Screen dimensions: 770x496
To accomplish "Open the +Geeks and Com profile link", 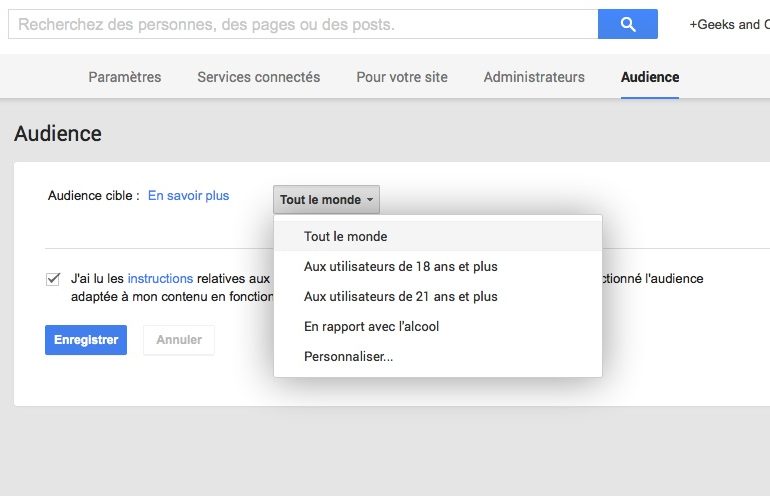I will click(728, 24).
